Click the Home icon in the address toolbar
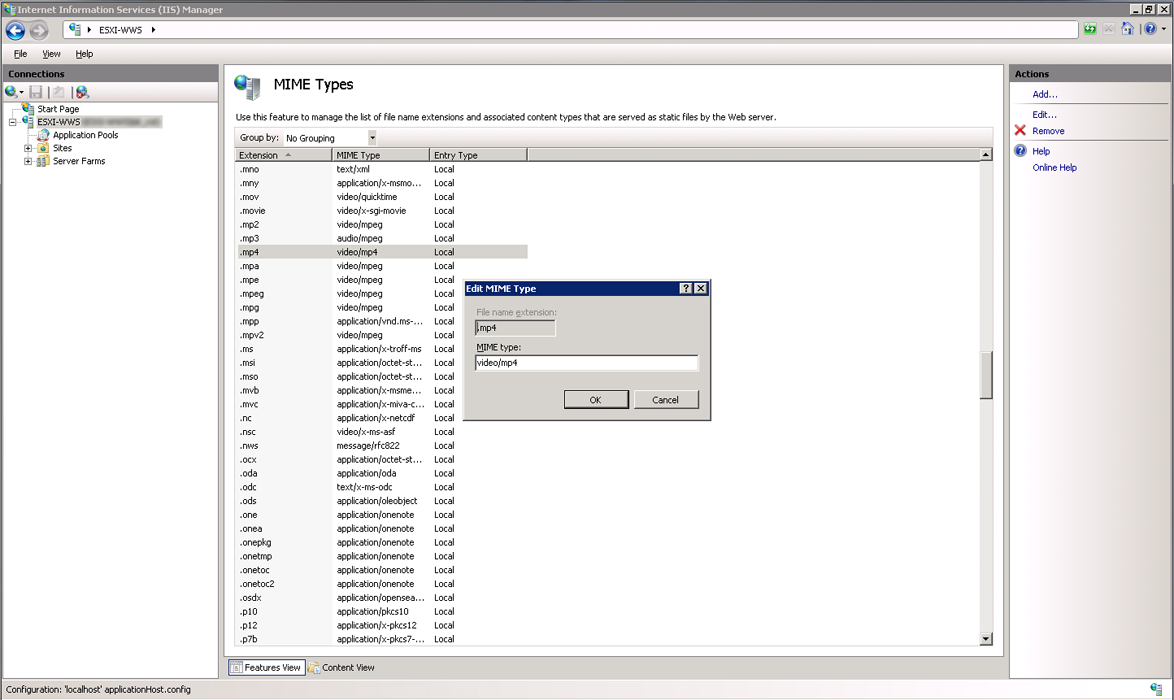Viewport: 1174px width, 700px height. tap(1128, 29)
